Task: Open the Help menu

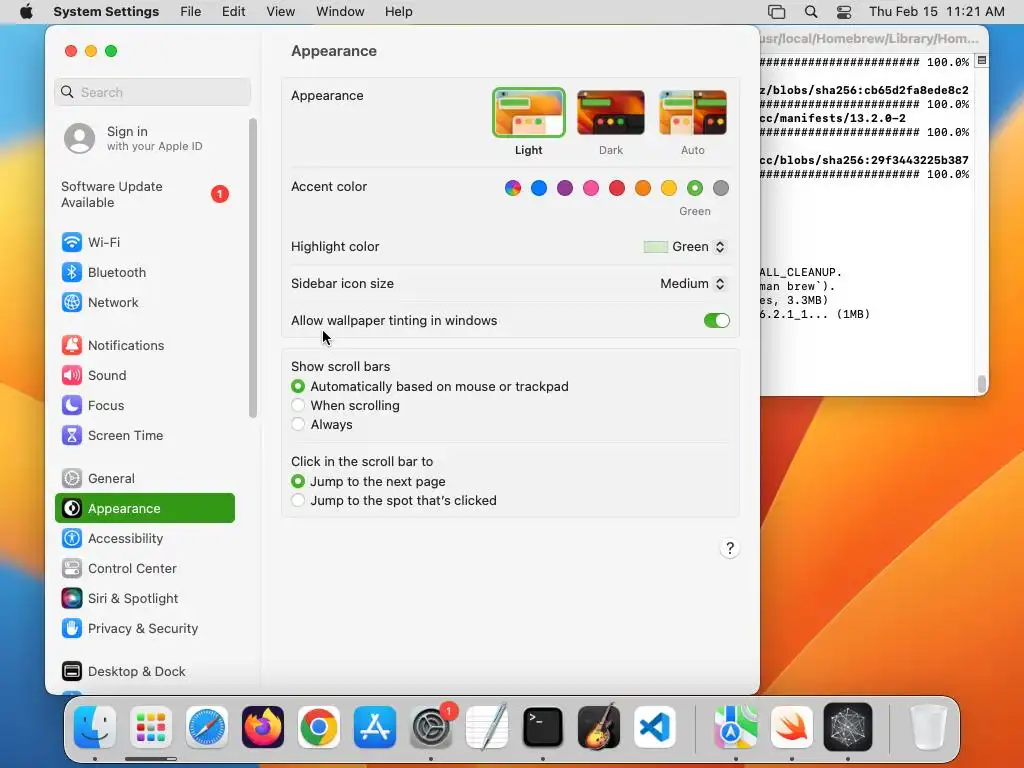Action: tap(398, 12)
